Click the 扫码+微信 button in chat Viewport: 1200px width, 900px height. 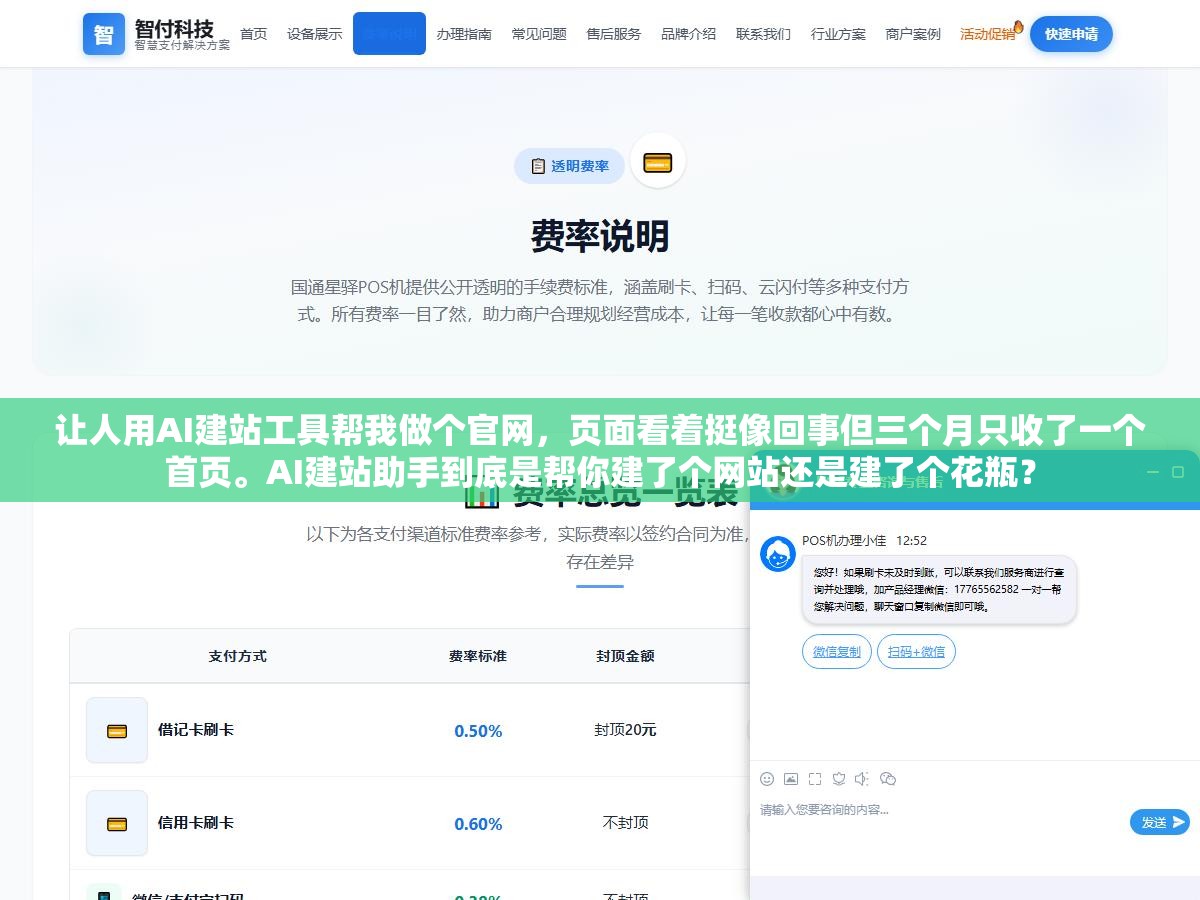tap(917, 652)
